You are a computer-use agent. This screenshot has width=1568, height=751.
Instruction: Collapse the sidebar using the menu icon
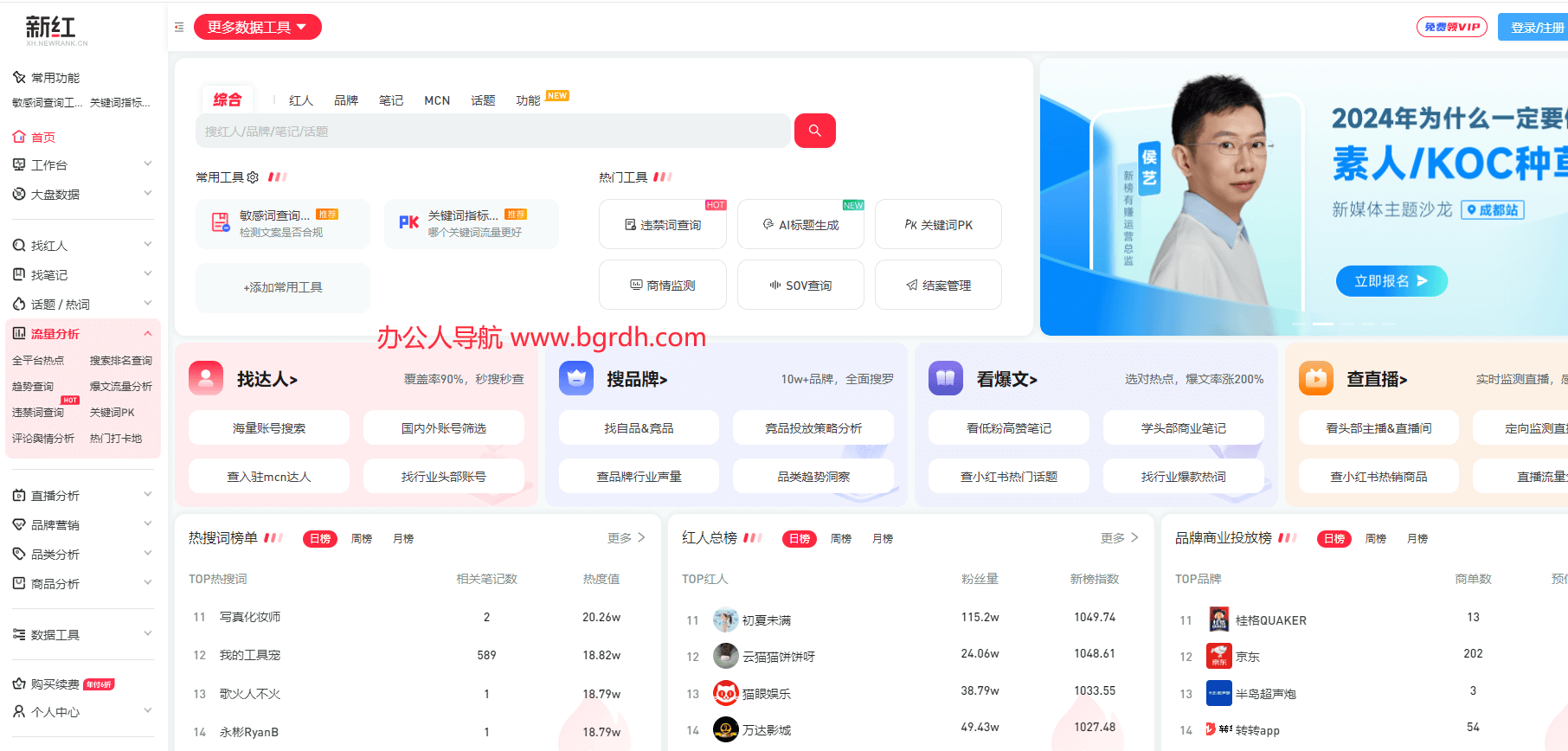point(179,28)
